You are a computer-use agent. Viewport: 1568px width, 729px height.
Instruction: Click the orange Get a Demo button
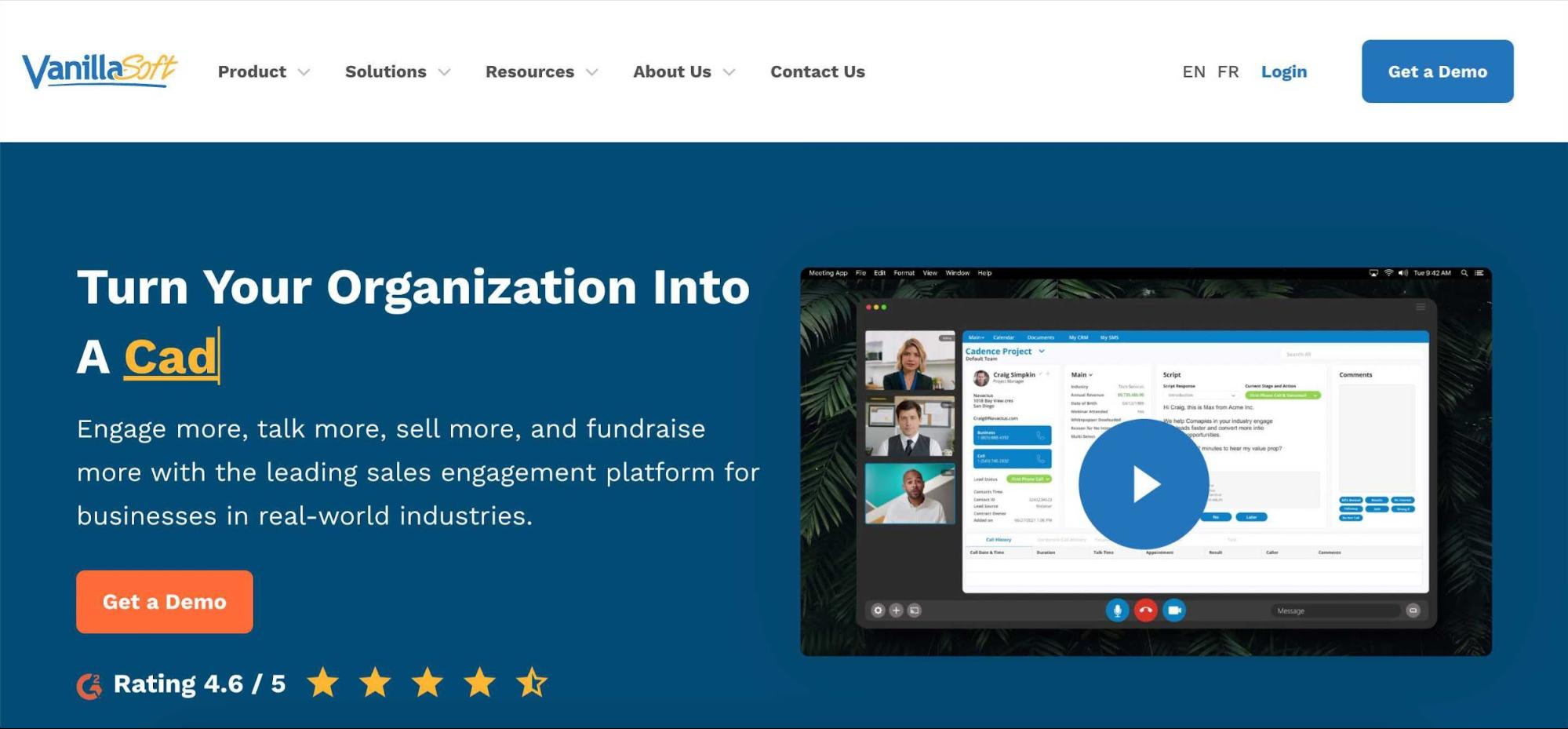point(164,602)
